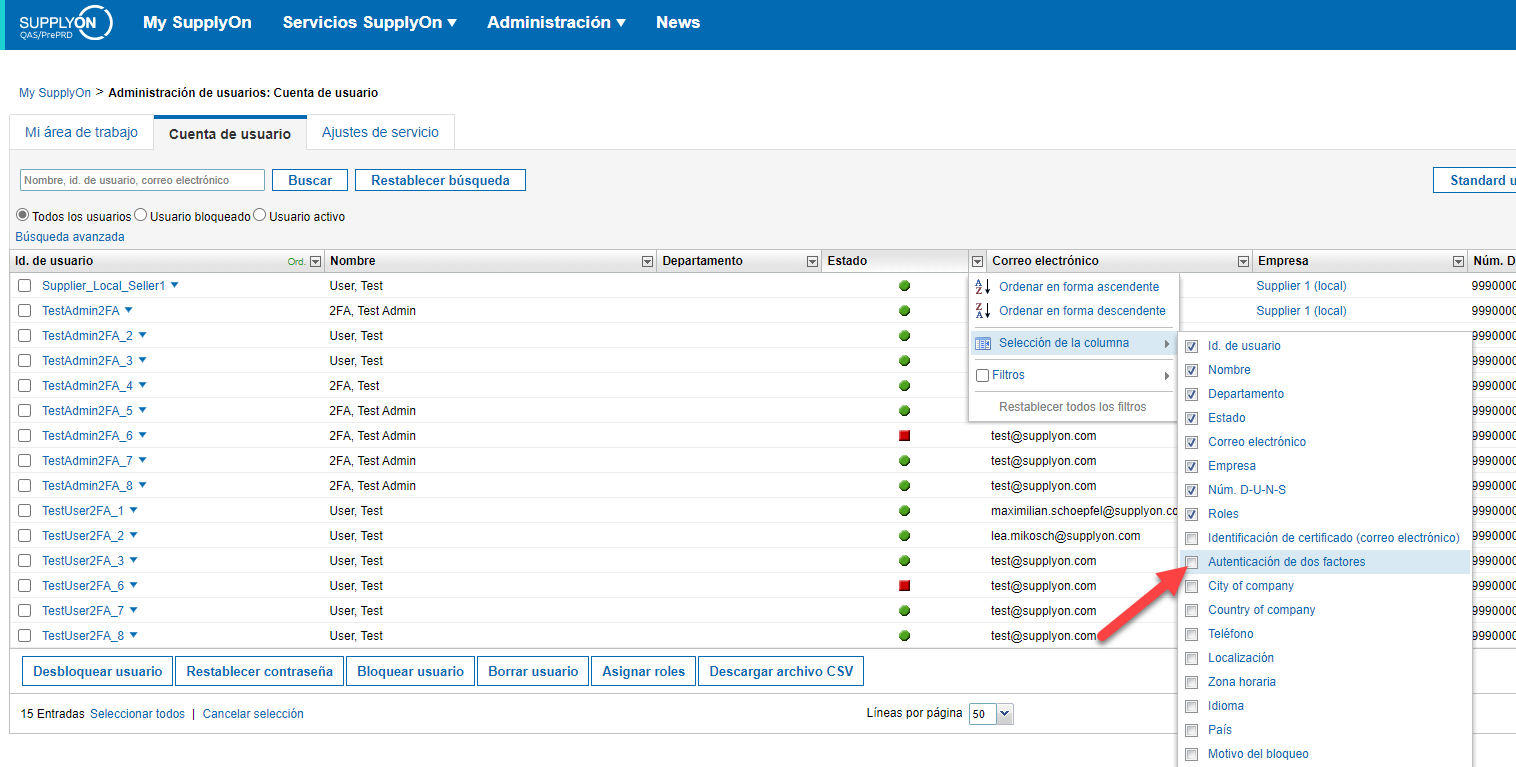Click the column selection grid icon

(982, 343)
